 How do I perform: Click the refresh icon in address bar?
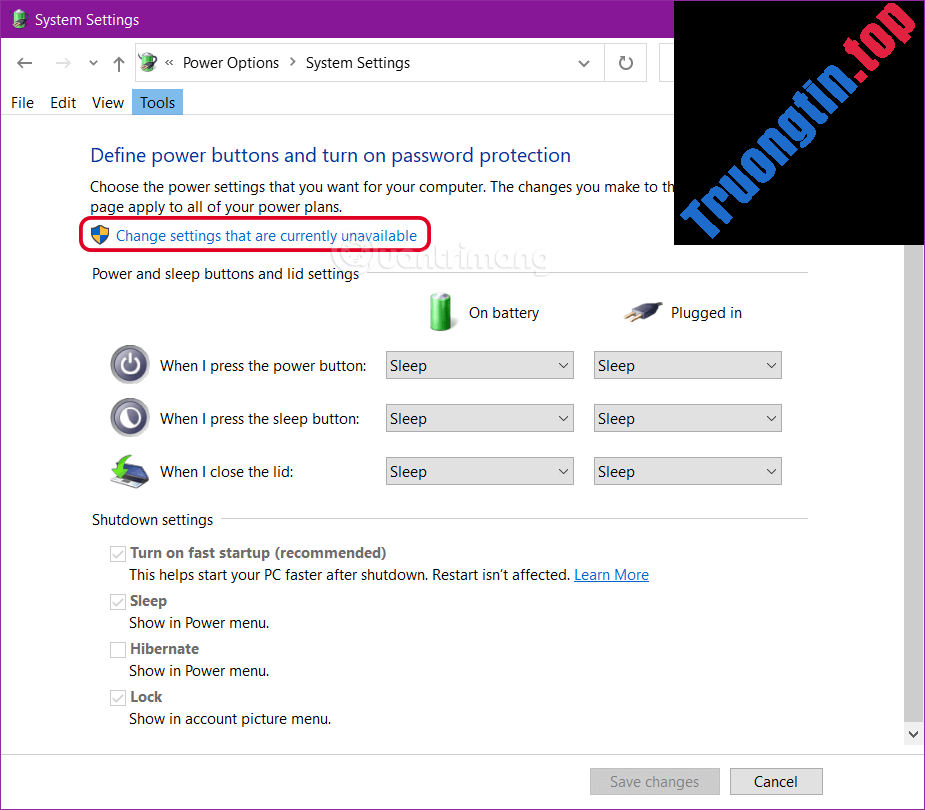(x=624, y=62)
